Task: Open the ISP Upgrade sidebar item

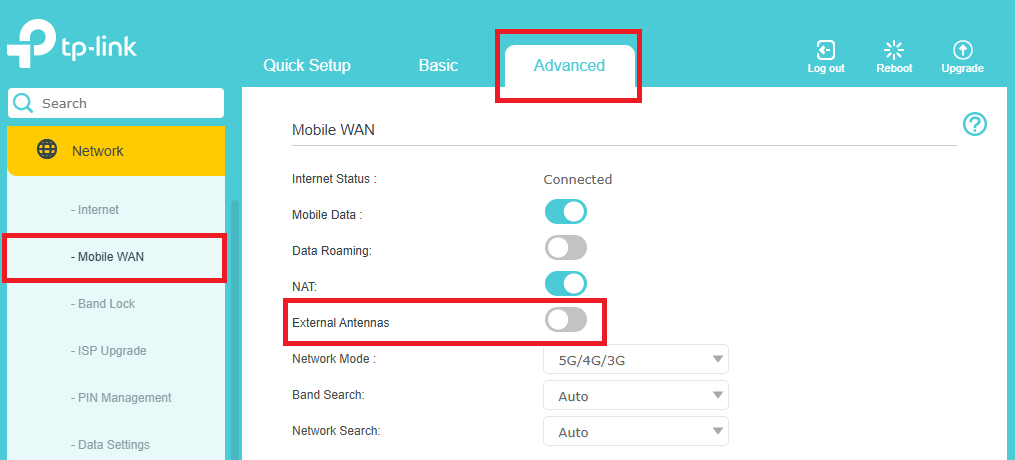Action: [108, 351]
